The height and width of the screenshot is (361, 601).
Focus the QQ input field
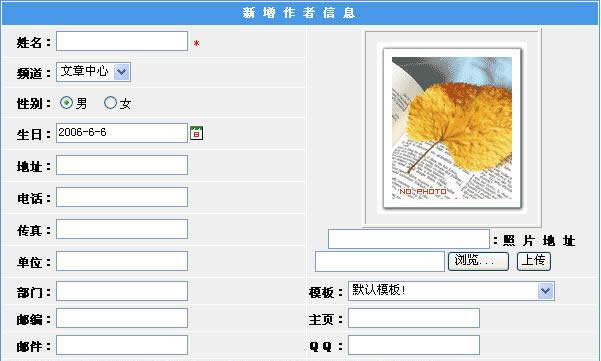pyautogui.click(x=414, y=345)
